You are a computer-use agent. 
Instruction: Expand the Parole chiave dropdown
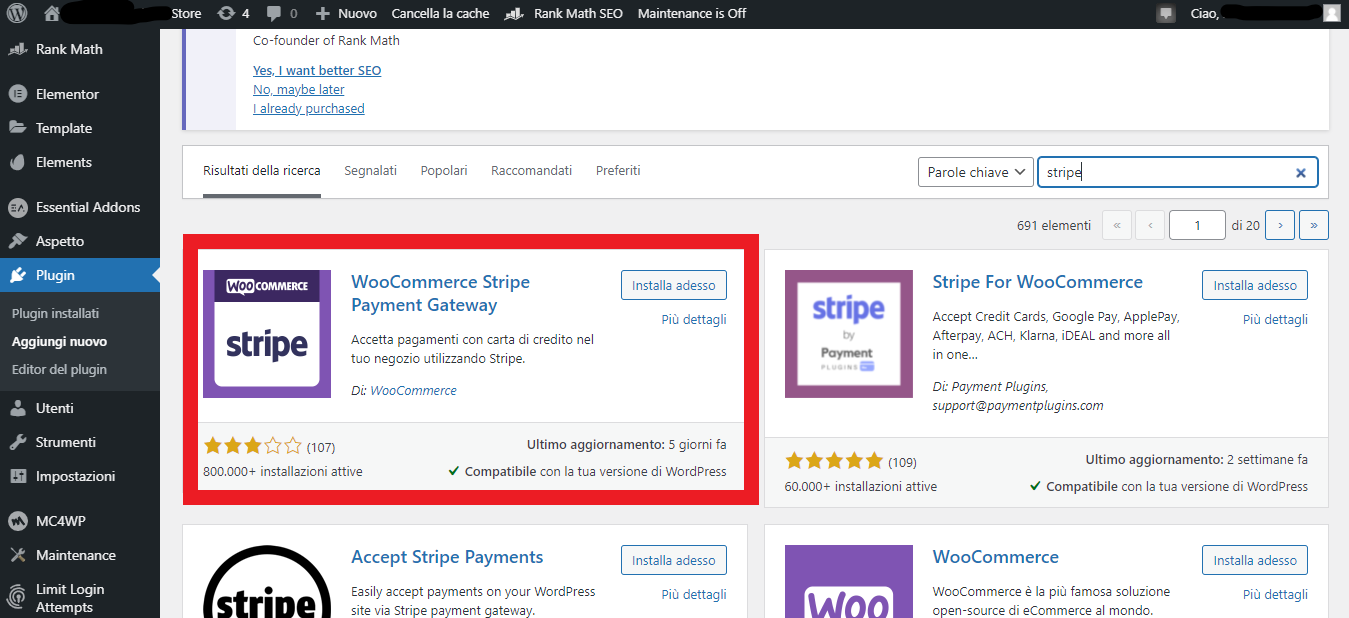975,172
